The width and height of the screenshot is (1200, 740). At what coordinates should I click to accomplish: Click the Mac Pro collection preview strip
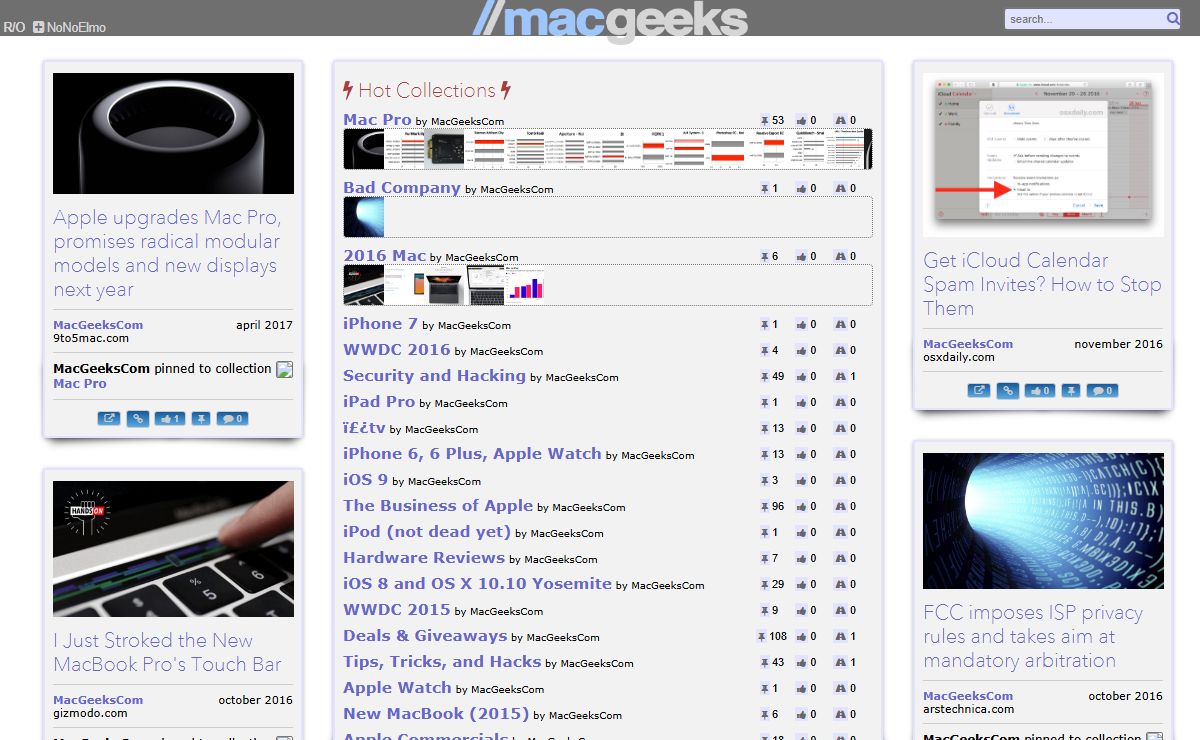[x=608, y=149]
